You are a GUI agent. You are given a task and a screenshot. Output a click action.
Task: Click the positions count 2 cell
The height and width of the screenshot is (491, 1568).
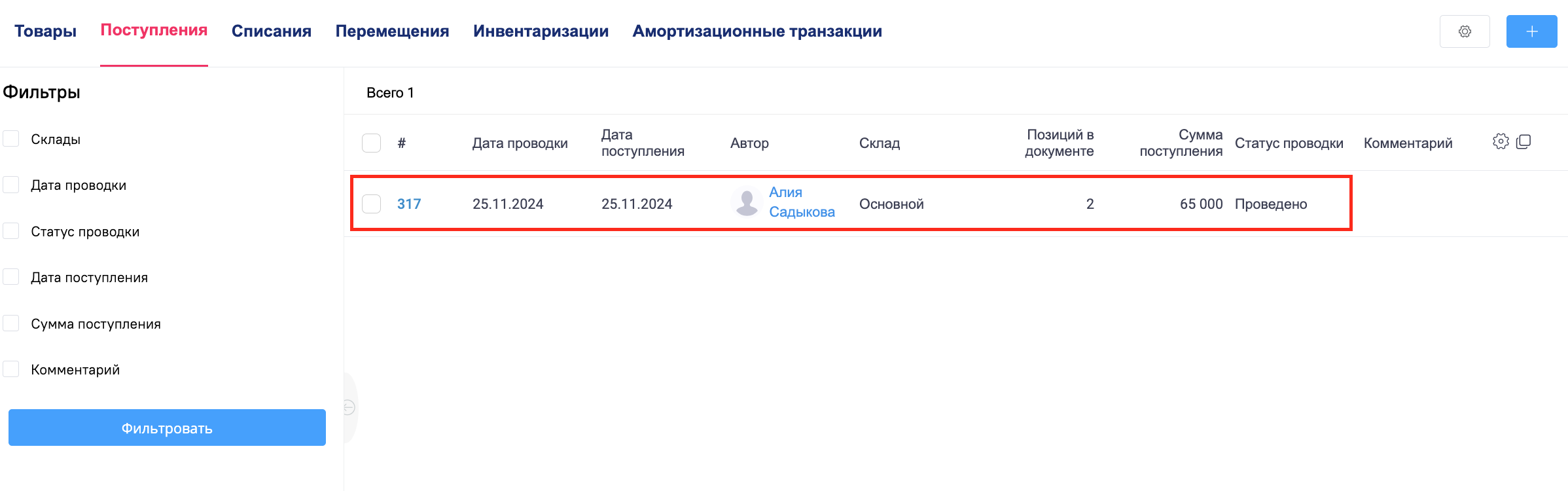click(1090, 204)
